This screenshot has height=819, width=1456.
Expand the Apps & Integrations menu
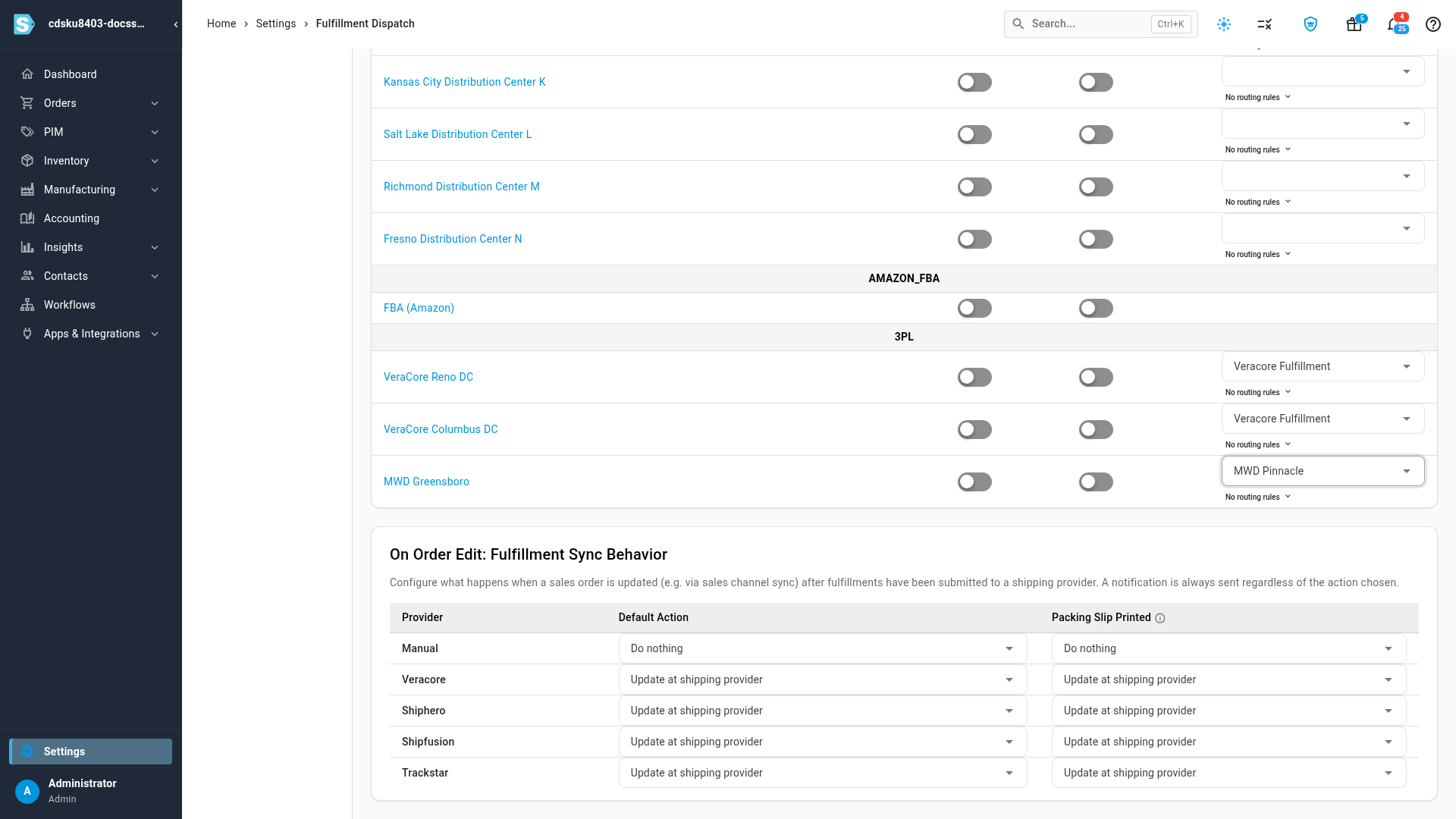91,334
